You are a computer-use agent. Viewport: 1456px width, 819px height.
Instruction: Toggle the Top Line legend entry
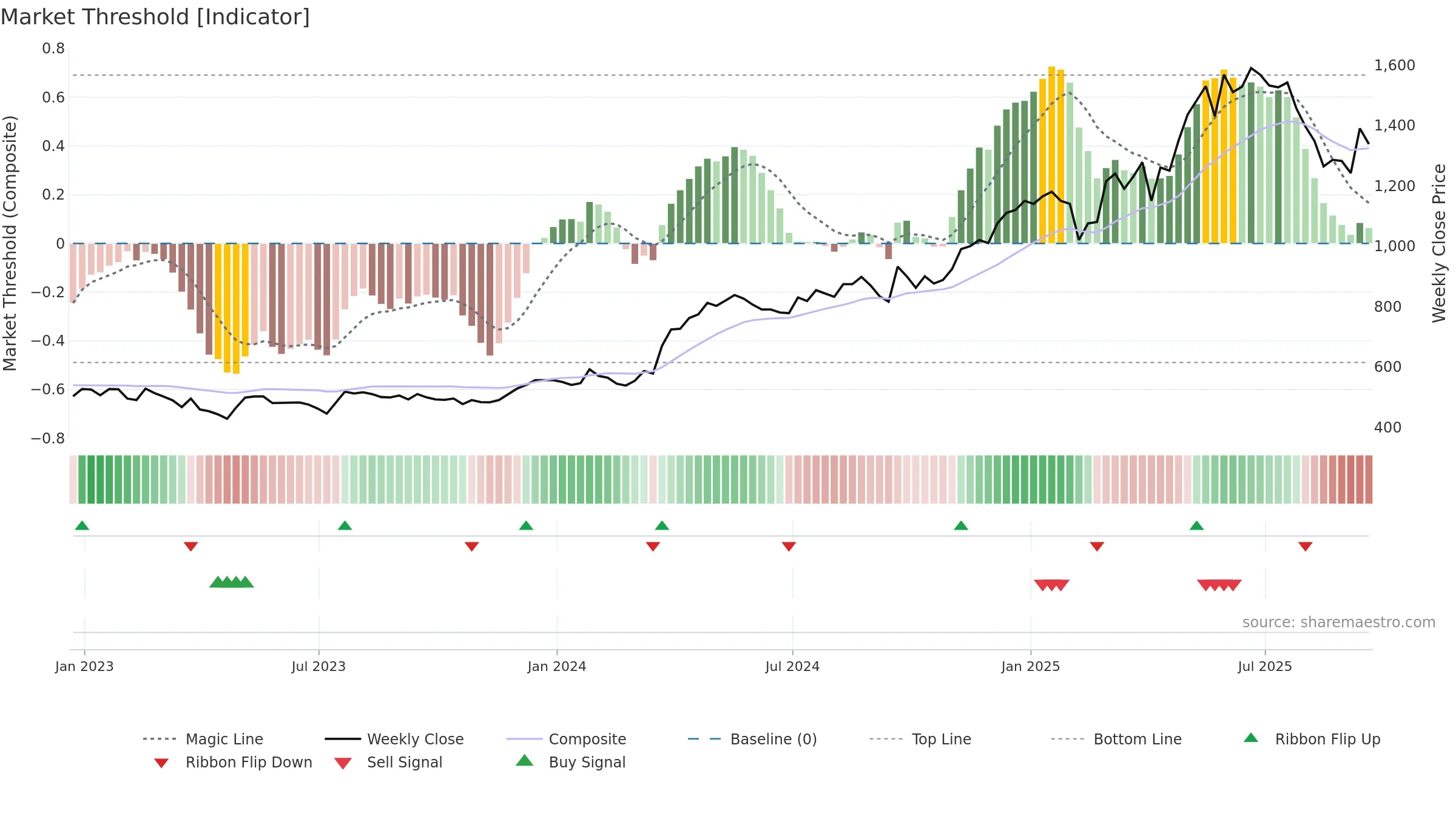tap(920, 739)
